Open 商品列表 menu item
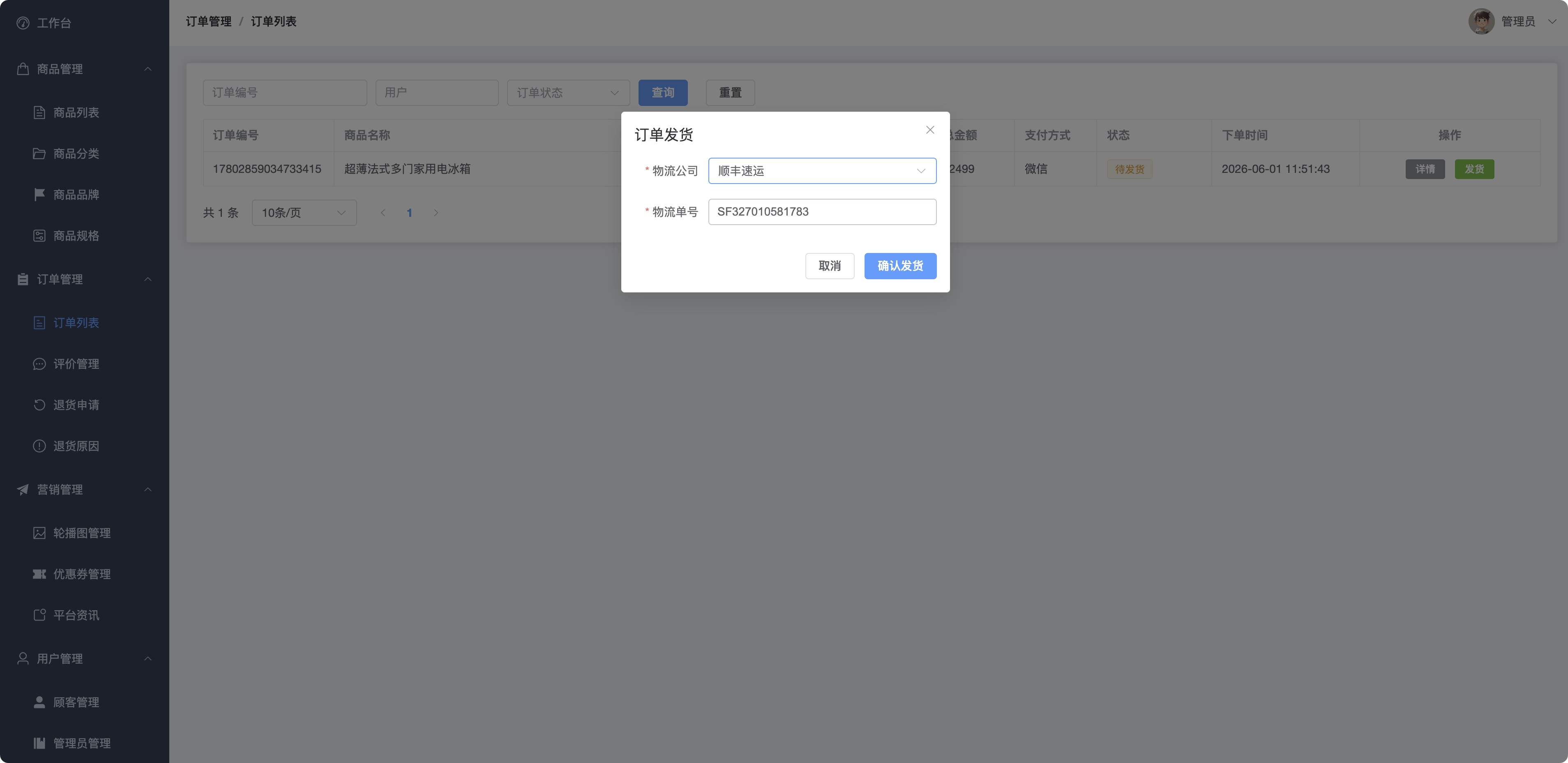1568x763 pixels. tap(85, 113)
